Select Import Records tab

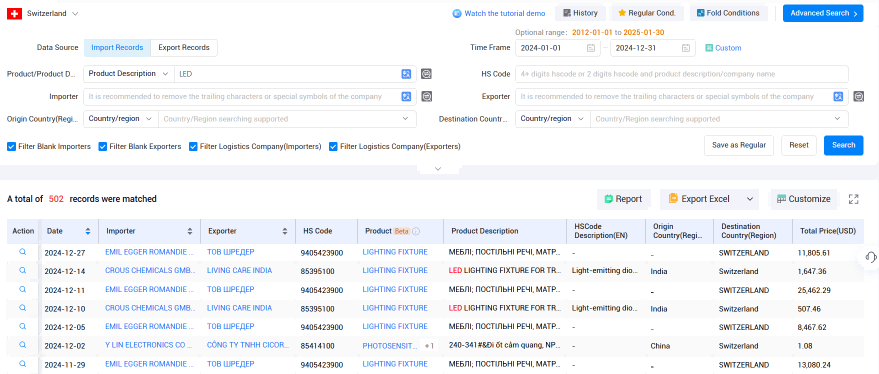[x=117, y=48]
